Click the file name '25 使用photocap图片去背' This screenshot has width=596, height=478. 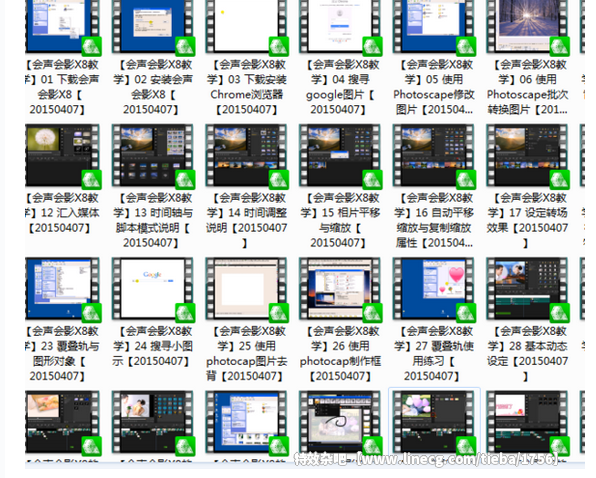click(x=246, y=353)
